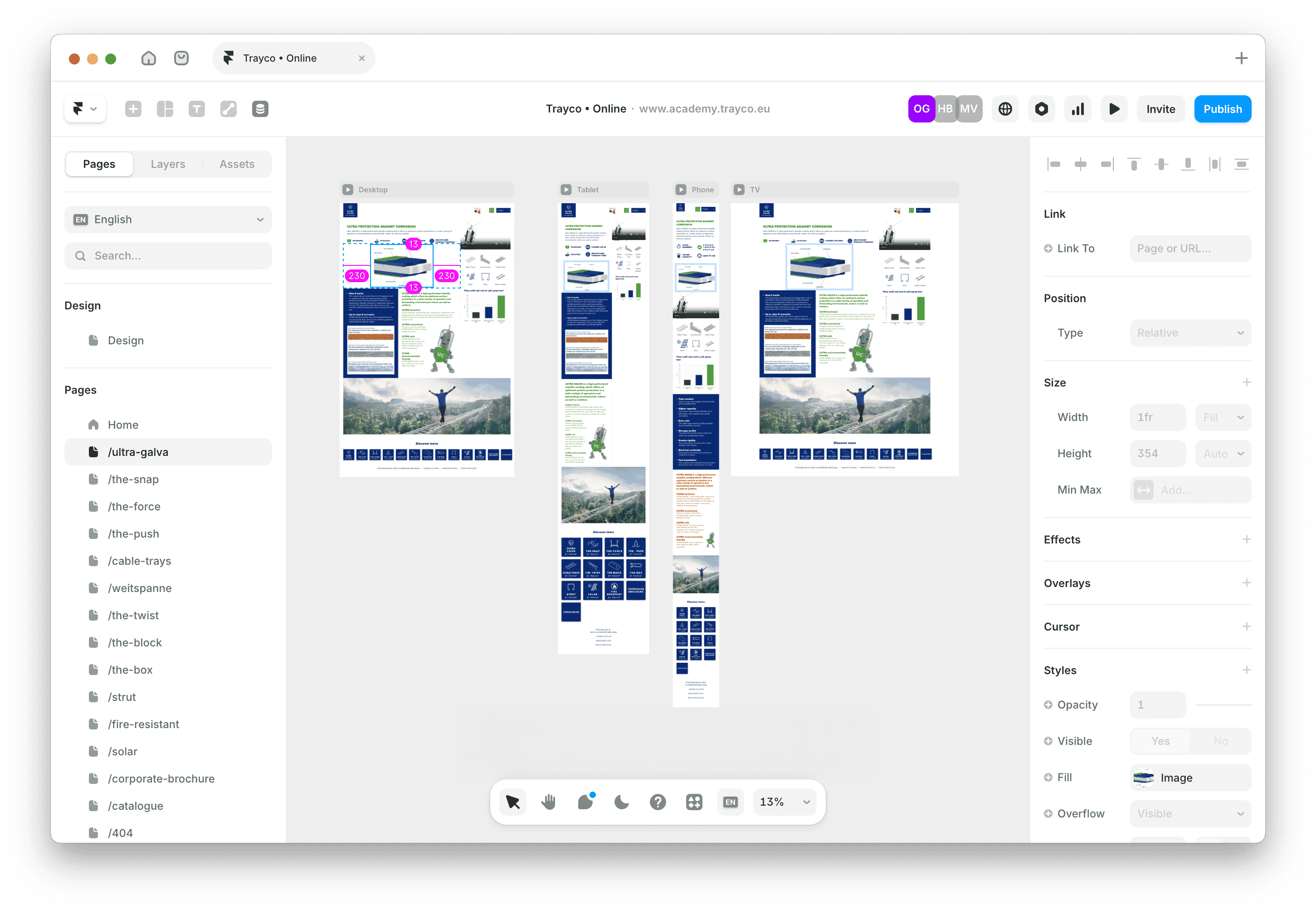
Task: Click the globe localization icon
Action: 1005,109
